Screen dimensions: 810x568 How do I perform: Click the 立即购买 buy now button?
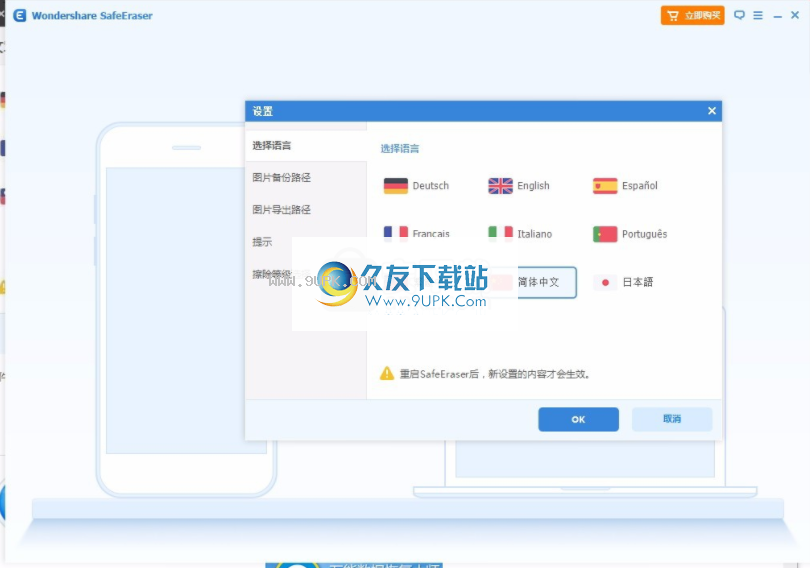tap(692, 15)
